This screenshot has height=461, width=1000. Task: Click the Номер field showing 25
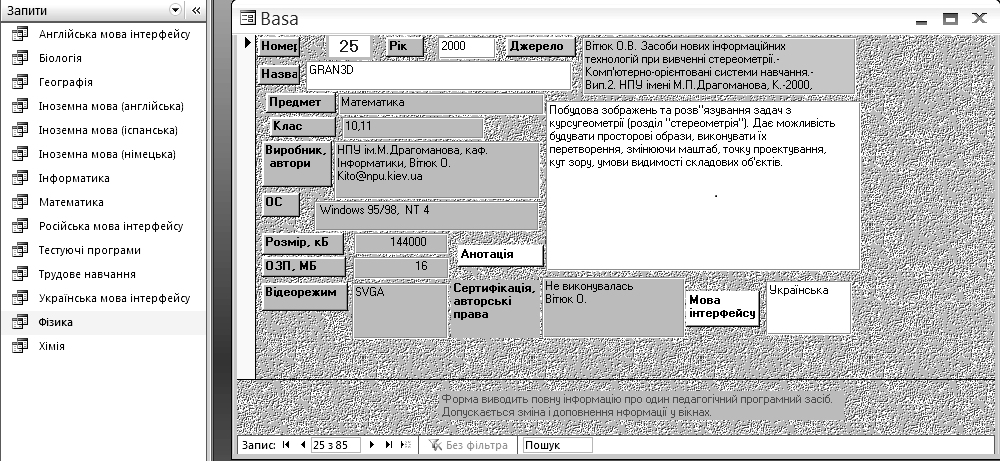coord(349,46)
